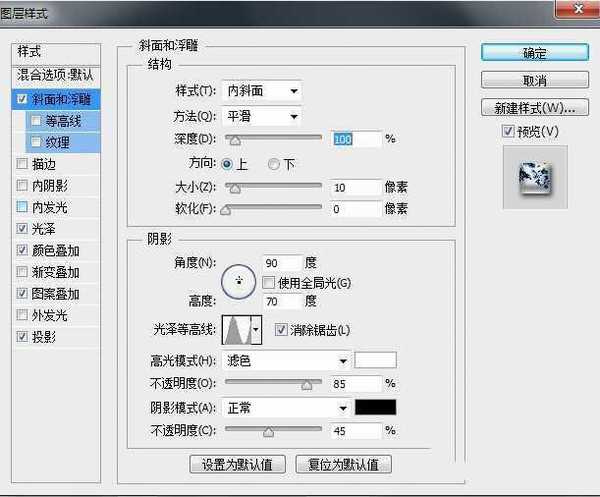Click the black shadow color swatch
Viewport: 600px width, 497px height.
[376, 408]
